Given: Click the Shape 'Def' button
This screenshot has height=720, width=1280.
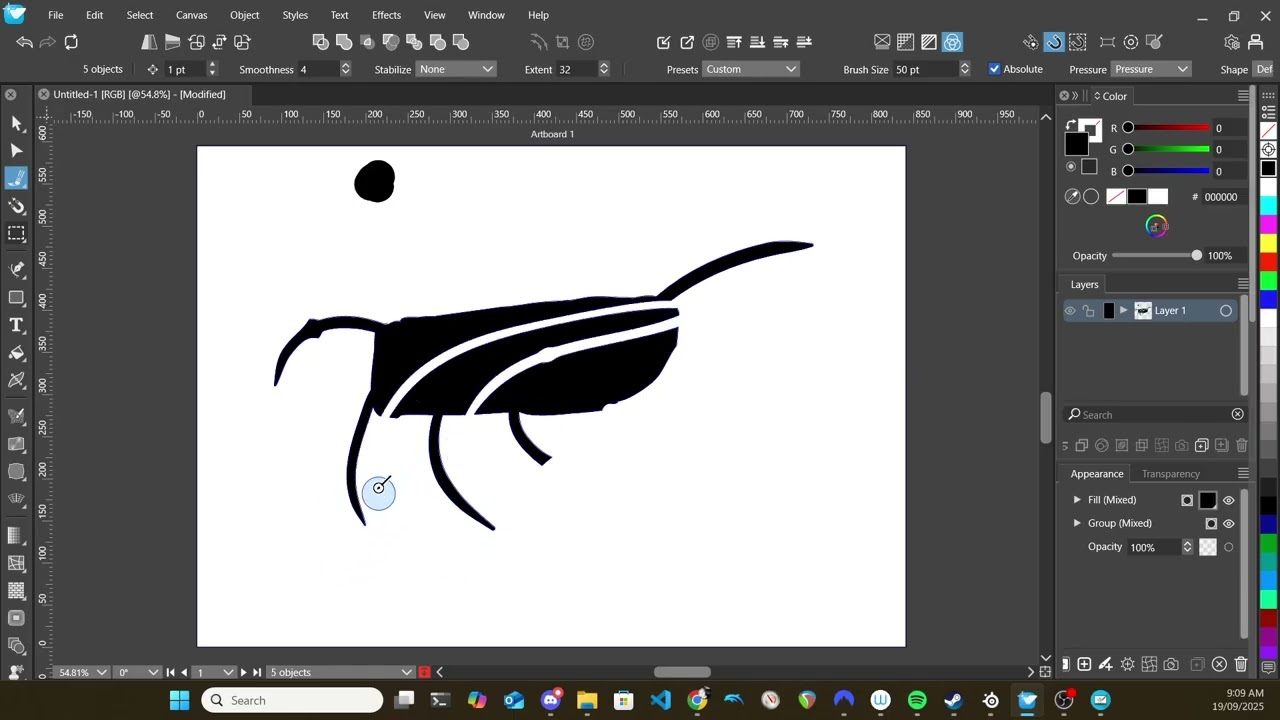Looking at the screenshot, I should (x=1264, y=69).
